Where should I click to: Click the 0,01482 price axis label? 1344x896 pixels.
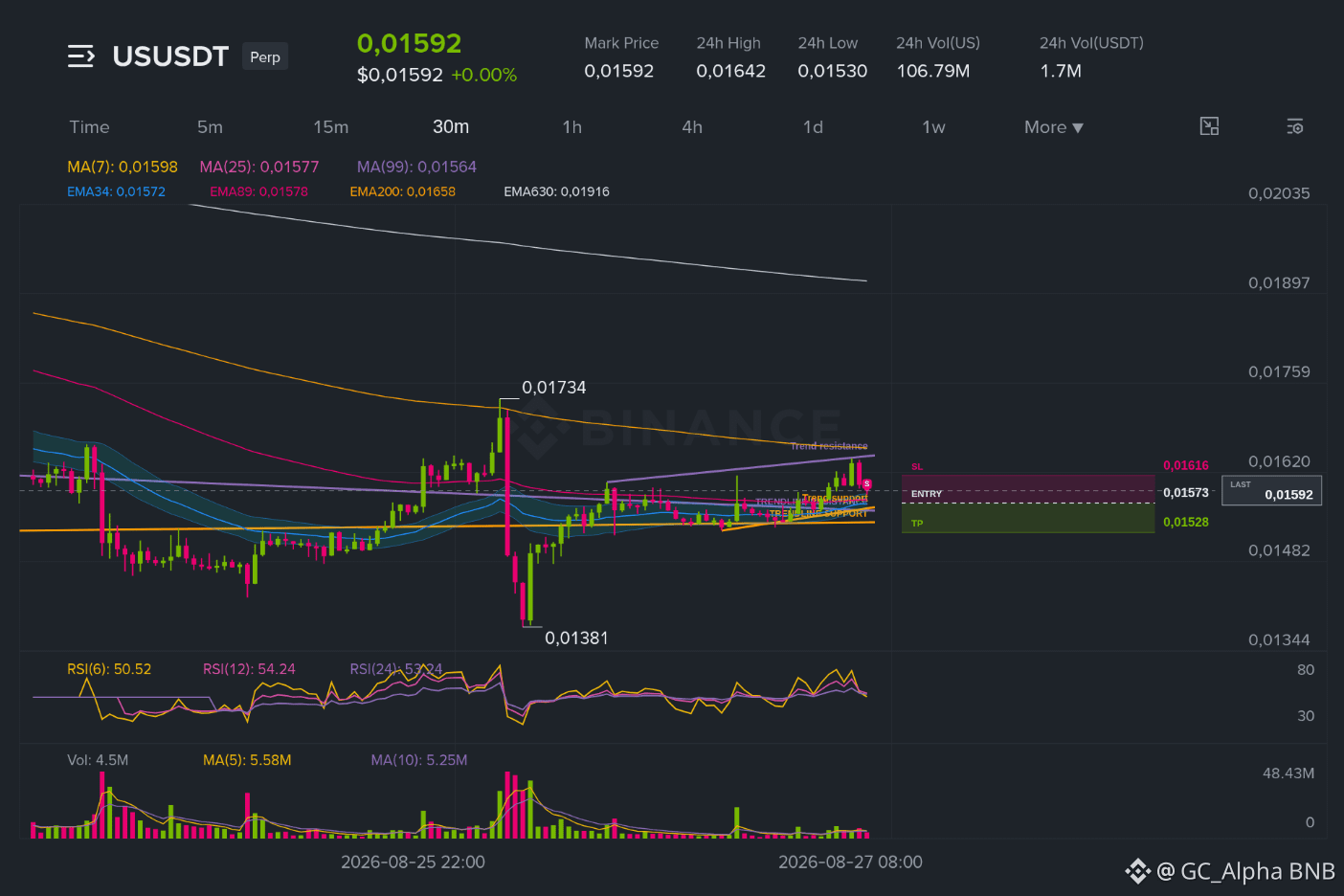click(x=1279, y=550)
